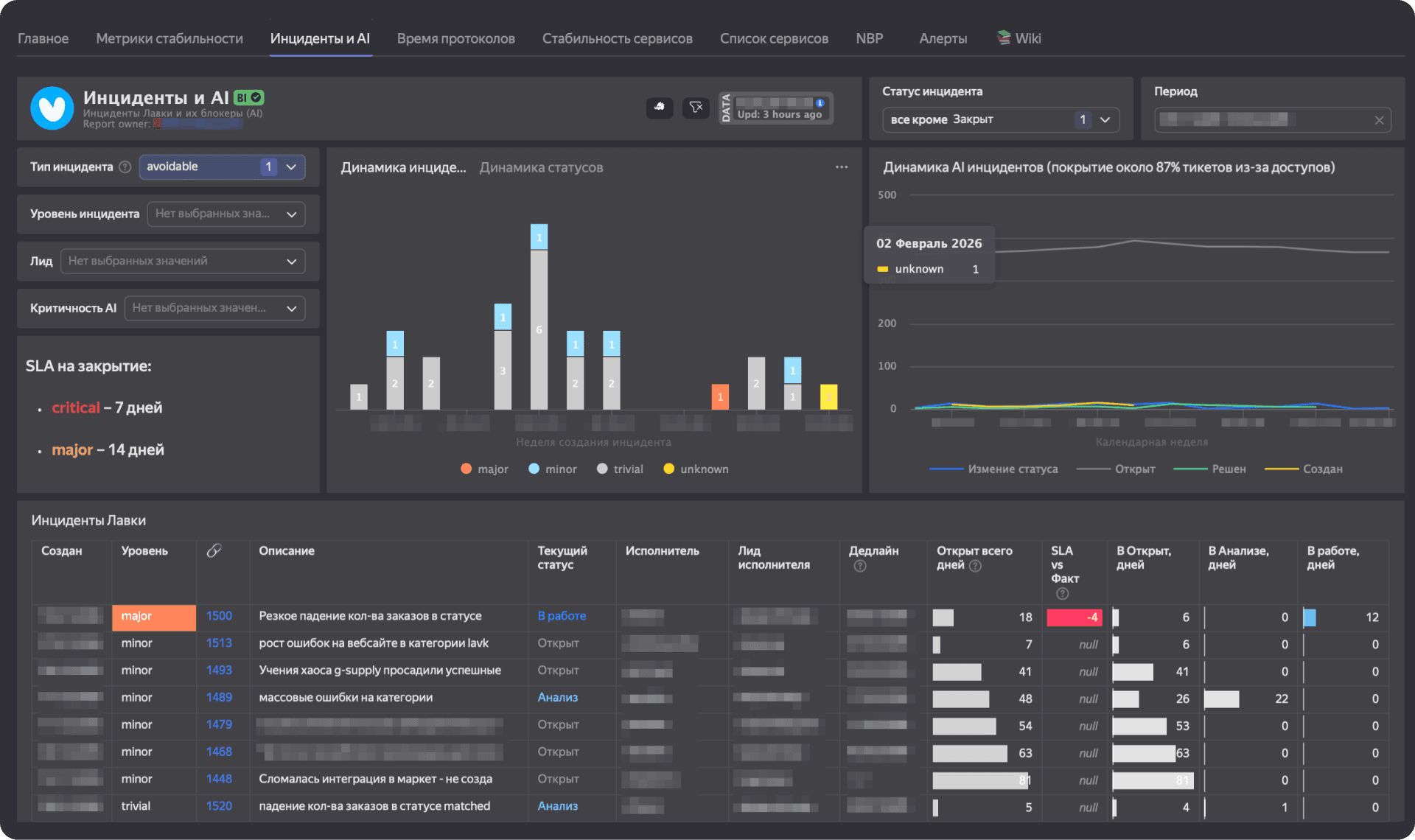Expand the Статус инцидента dropdown
This screenshot has height=840, width=1415.
coord(1105,119)
